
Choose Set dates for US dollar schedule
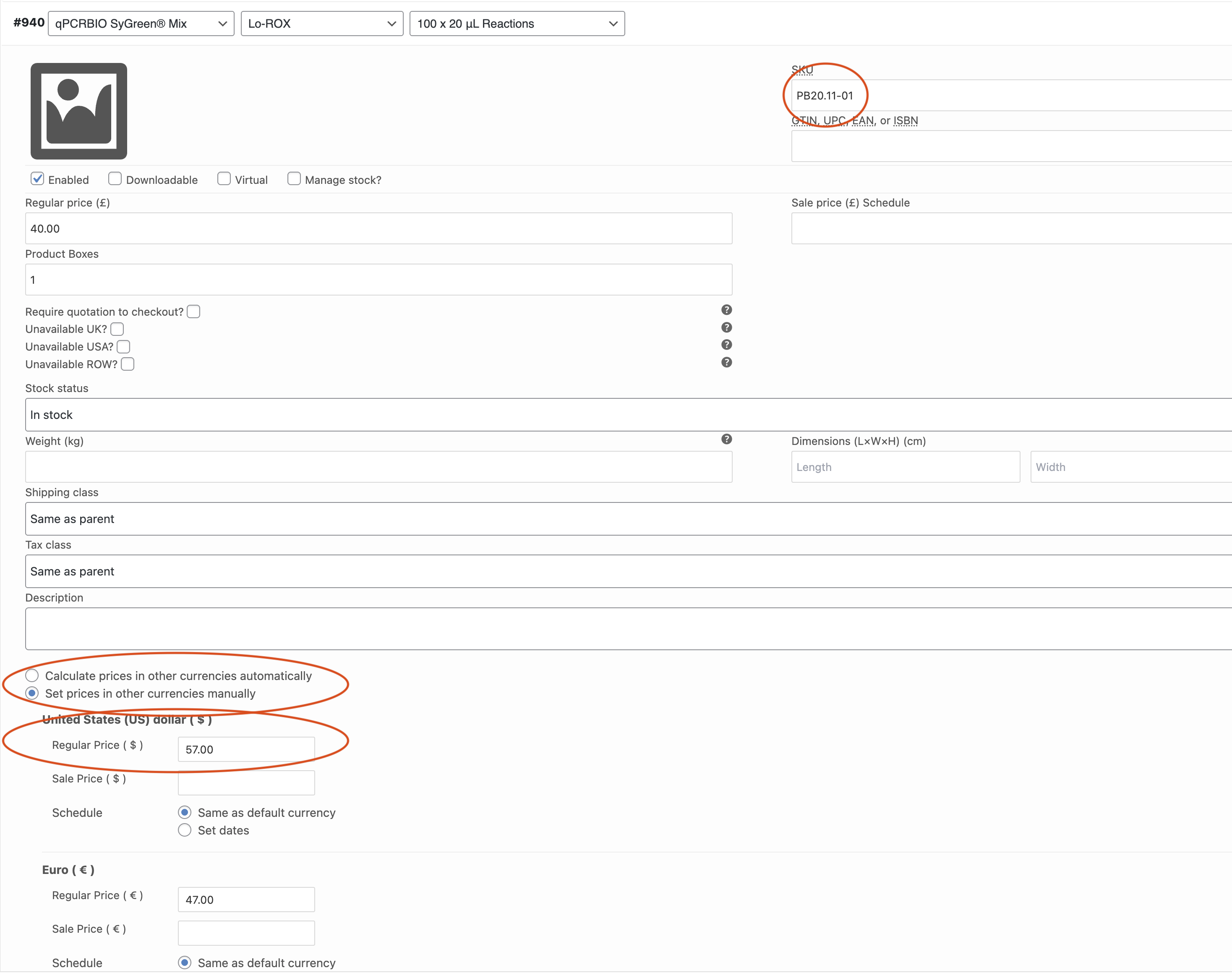point(185,830)
